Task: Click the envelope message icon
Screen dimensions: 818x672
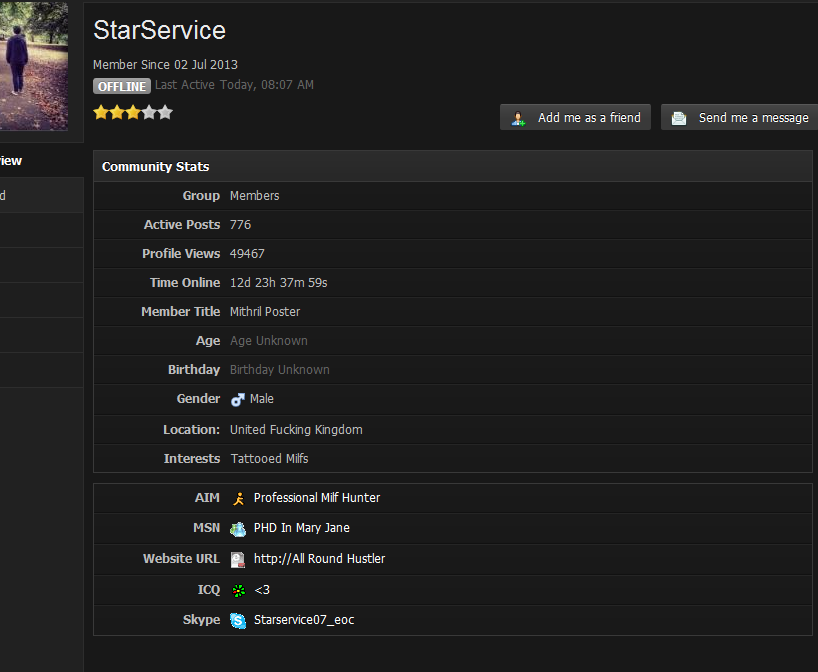Action: (679, 118)
